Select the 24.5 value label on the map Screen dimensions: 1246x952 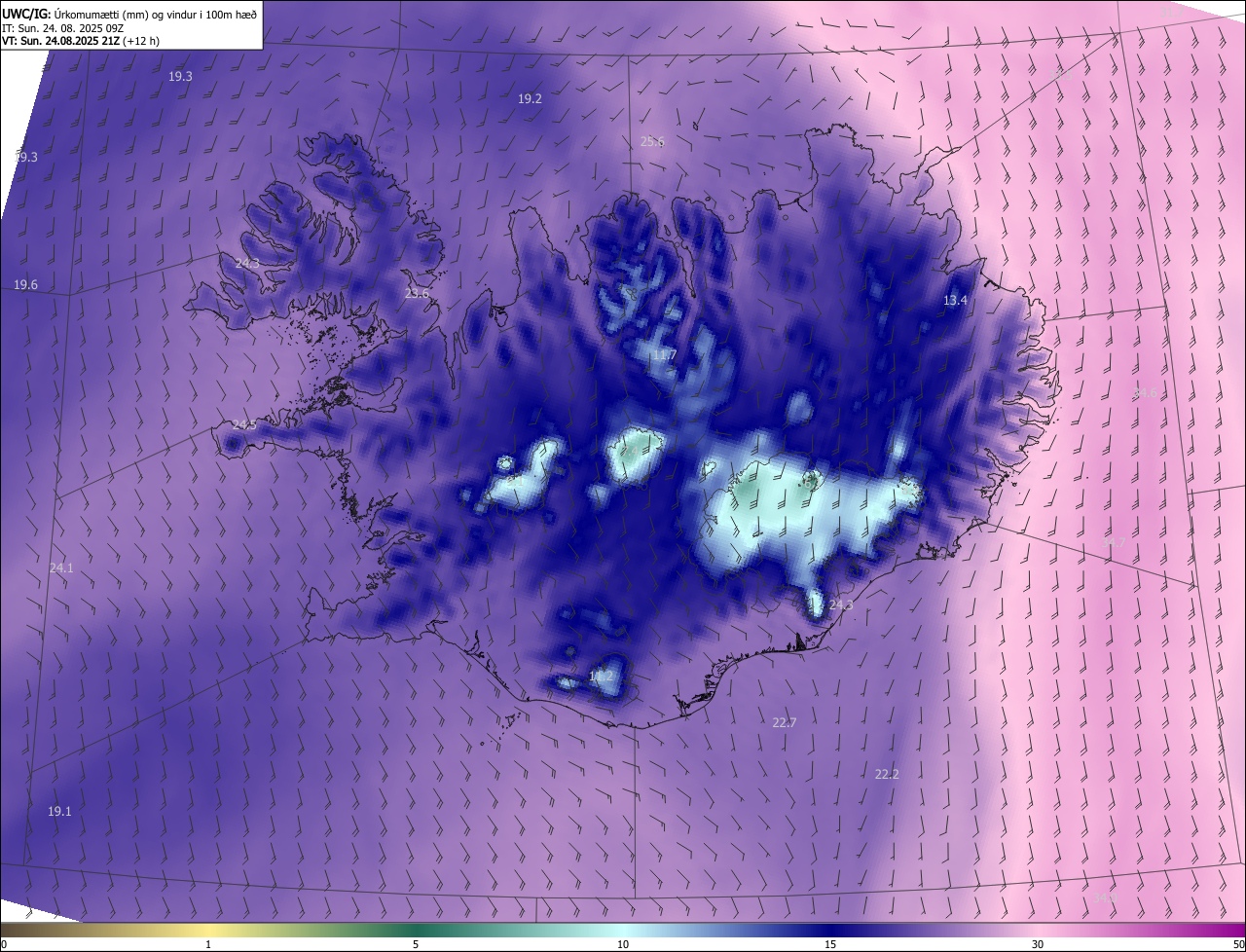[x=244, y=425]
